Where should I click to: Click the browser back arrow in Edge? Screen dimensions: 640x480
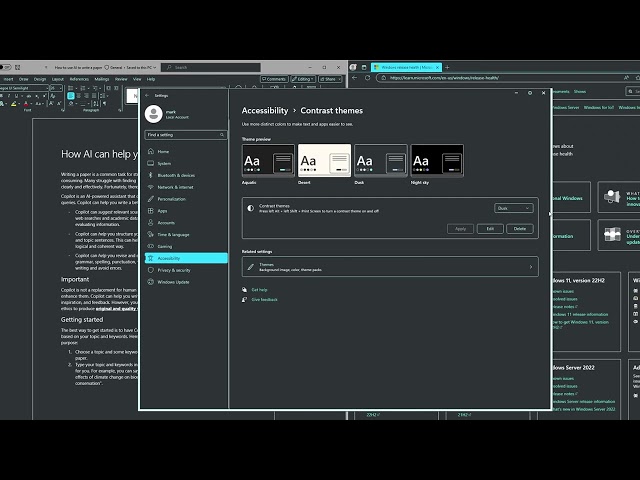tap(354, 78)
